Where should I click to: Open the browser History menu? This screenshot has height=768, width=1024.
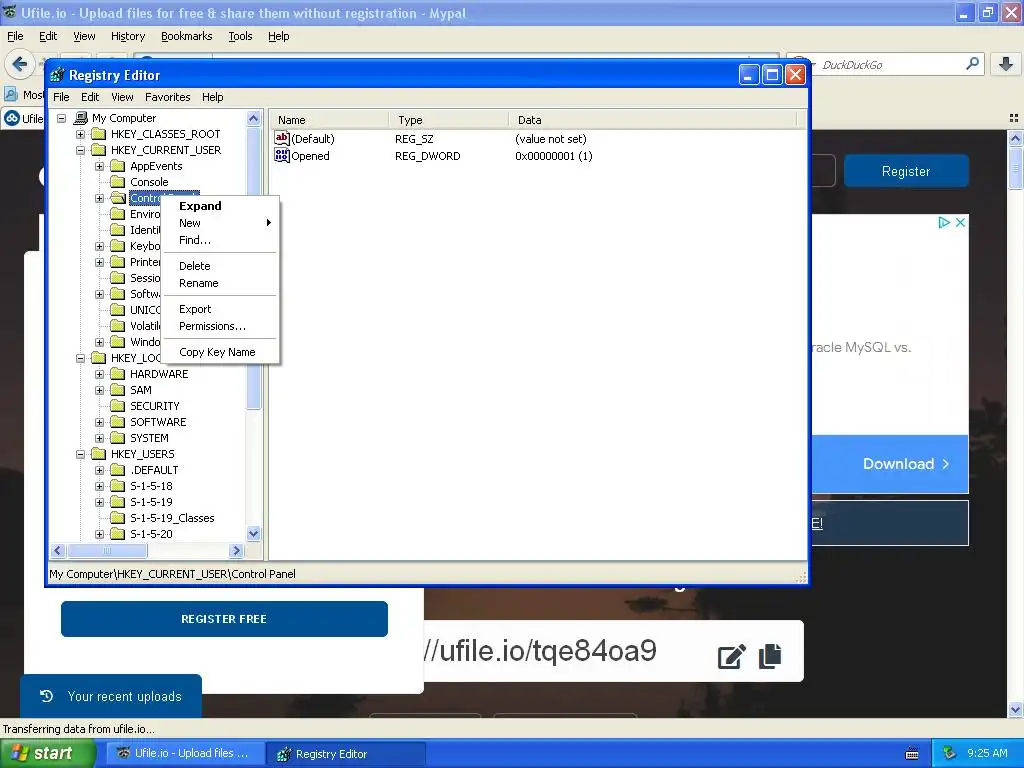coord(127,36)
